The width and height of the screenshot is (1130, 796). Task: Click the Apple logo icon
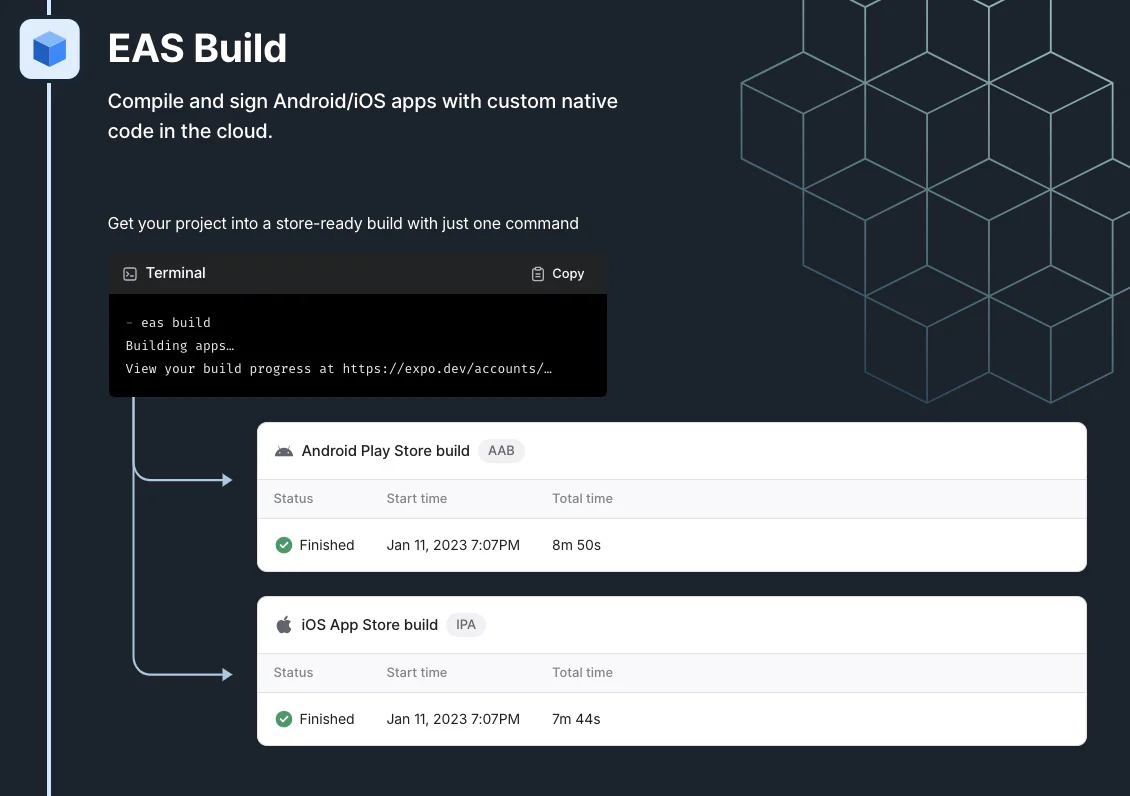point(284,625)
